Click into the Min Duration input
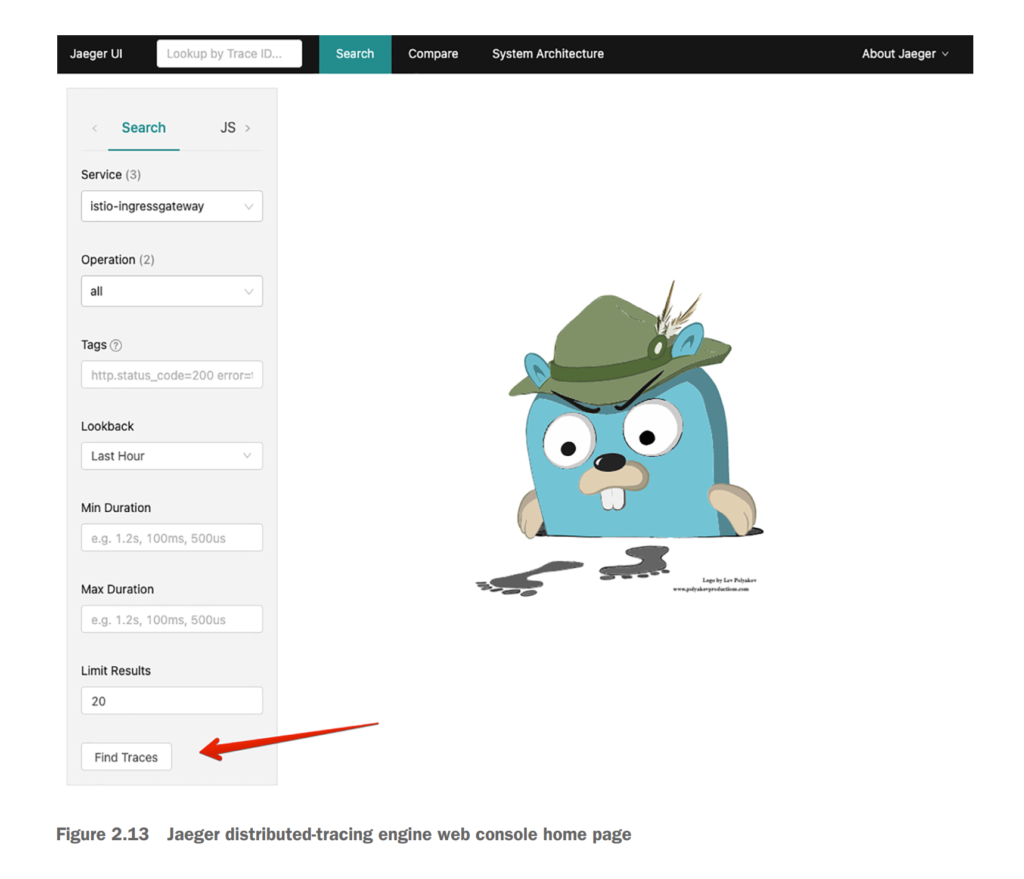The width and height of the screenshot is (1024, 879). tap(171, 538)
